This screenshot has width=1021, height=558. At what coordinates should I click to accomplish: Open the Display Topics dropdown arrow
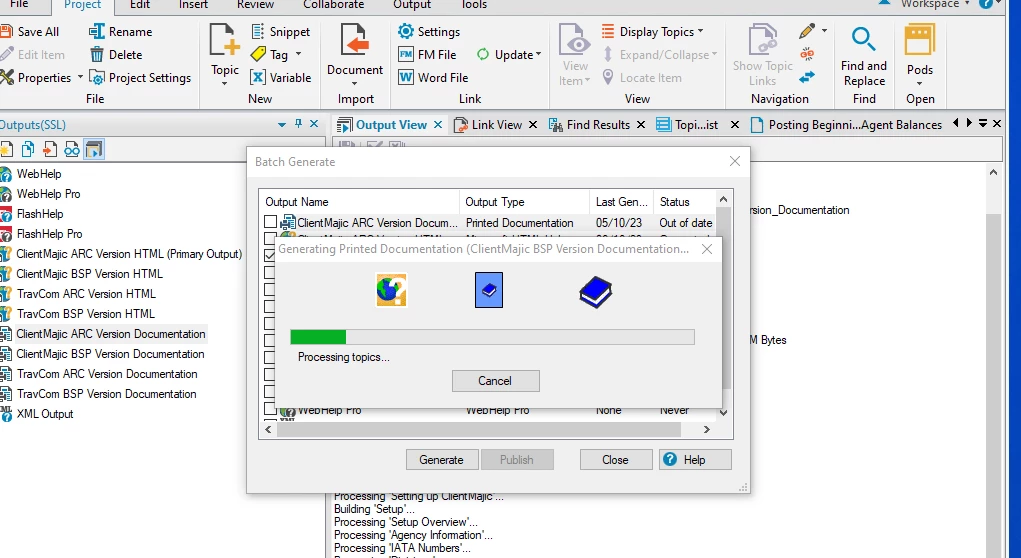pos(701,31)
